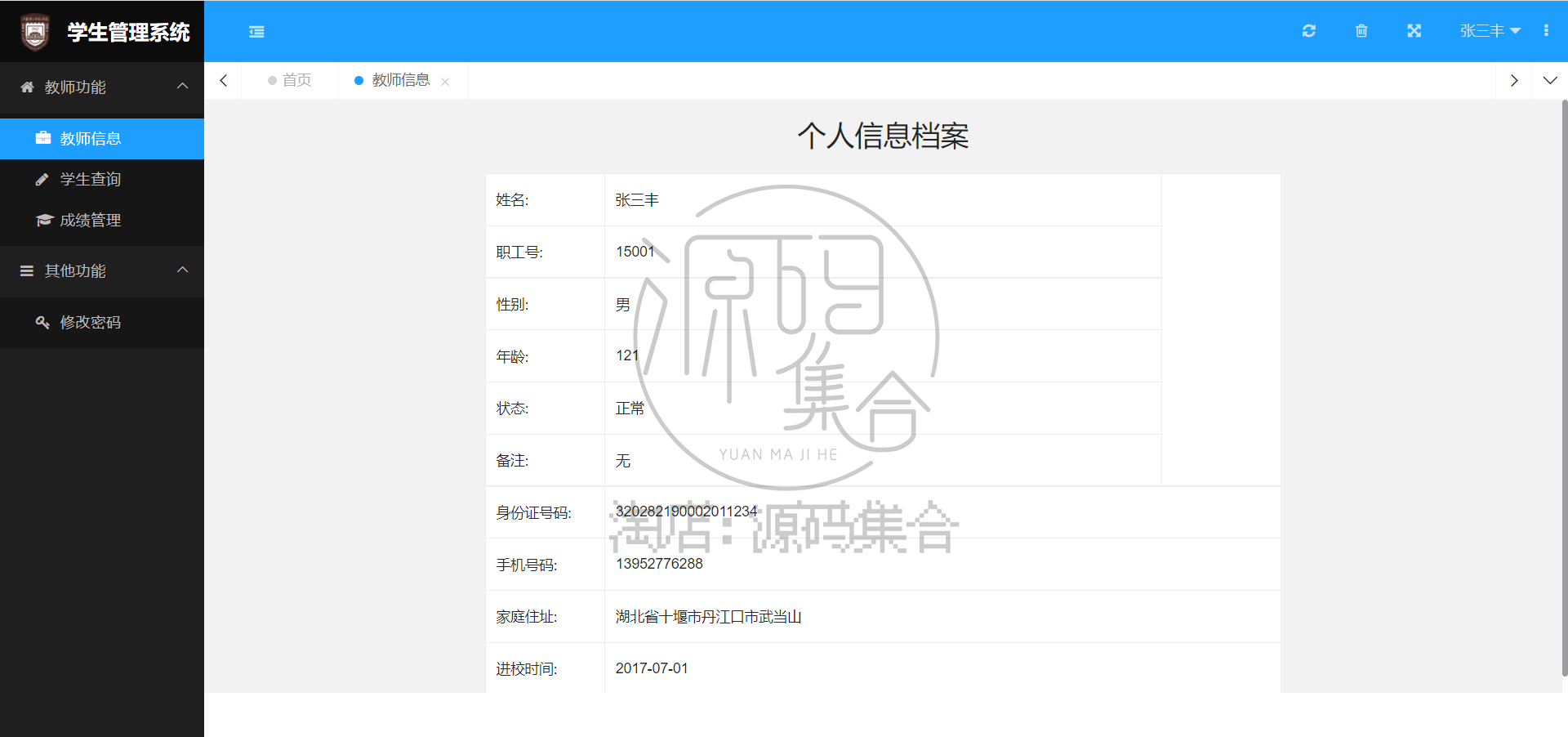This screenshot has width=1568, height=737.
Task: Click the address 湖北省十堰市丹江口市武当山
Action: tap(708, 616)
